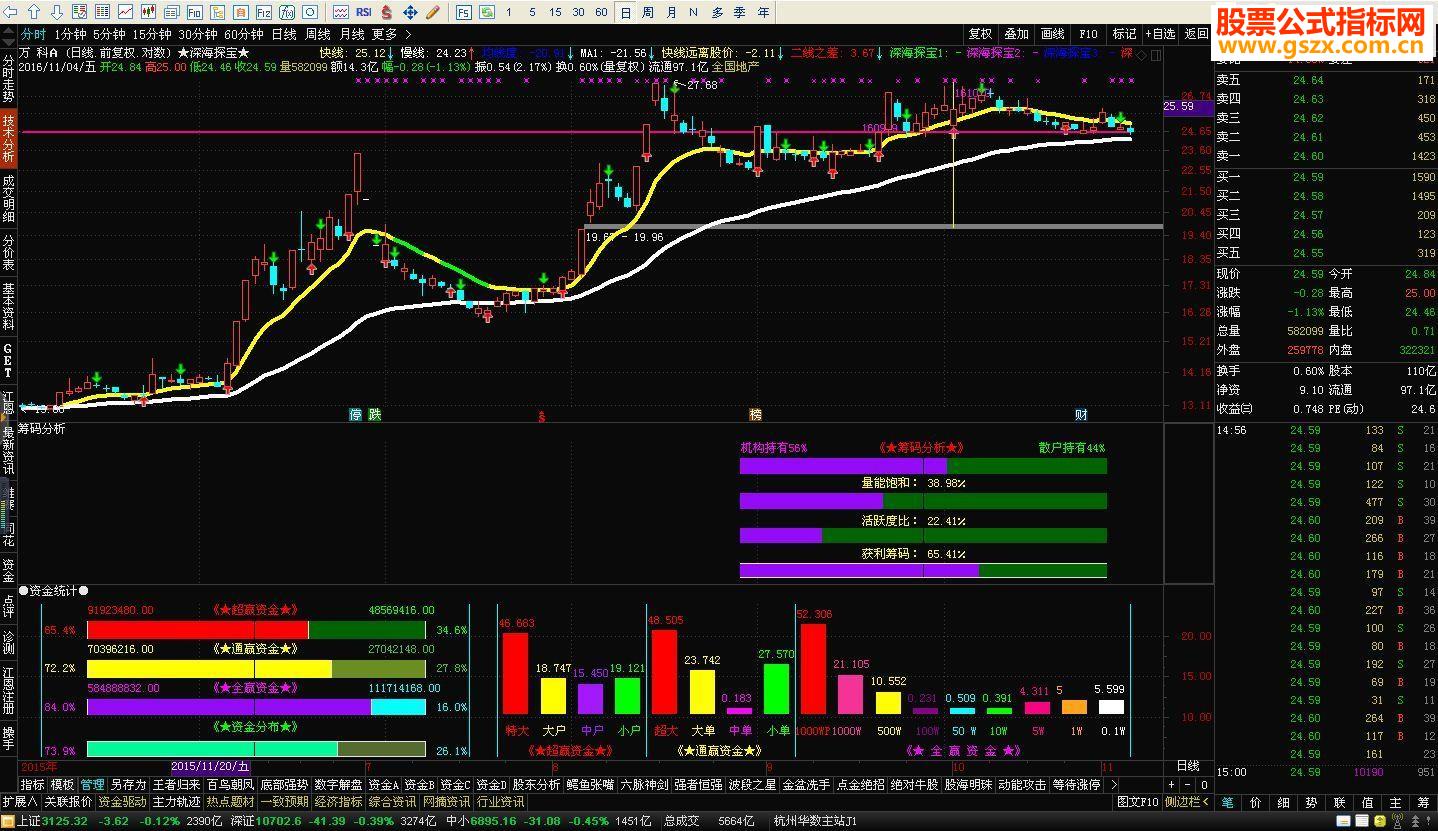The image size is (1438, 831).
Task: Click the 返回 back button
Action: [1196, 34]
